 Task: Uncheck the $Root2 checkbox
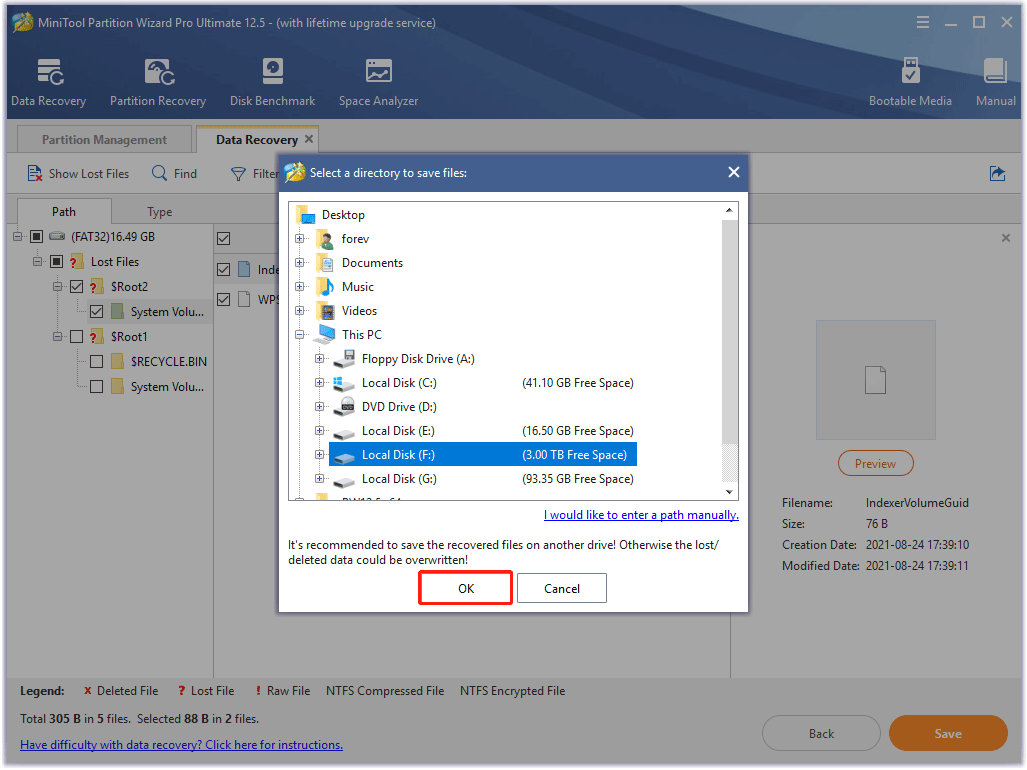pyautogui.click(x=77, y=287)
